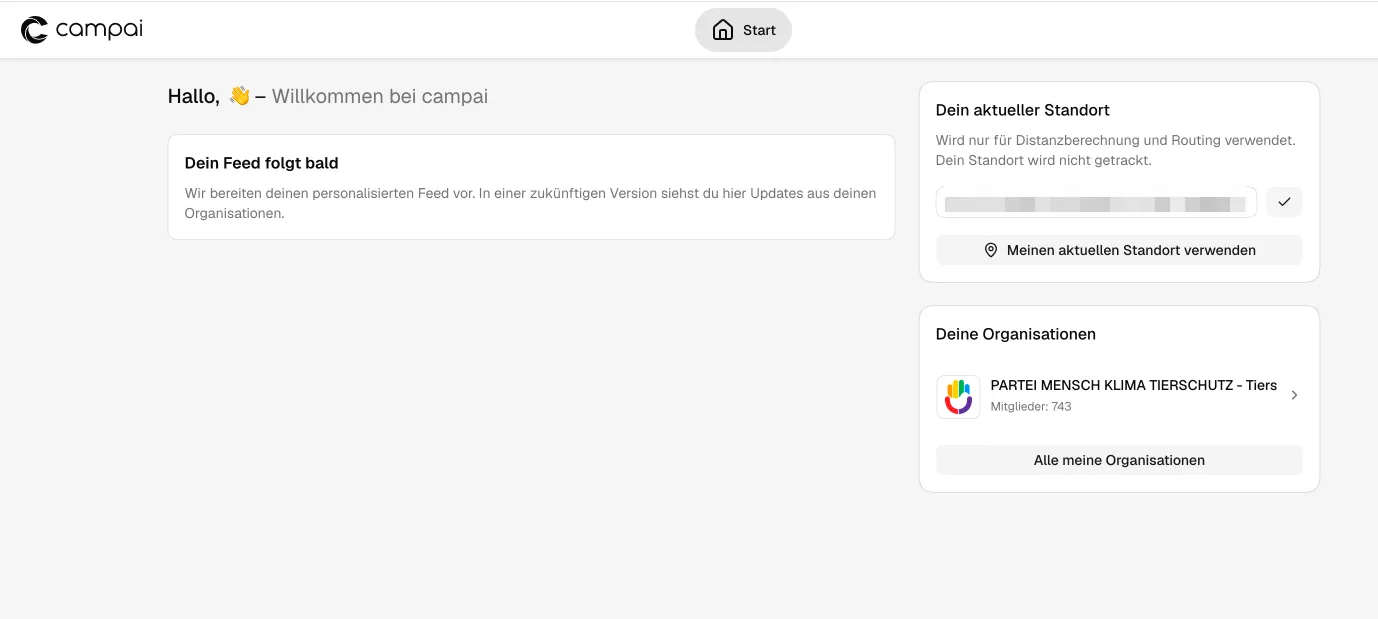1378x619 pixels.
Task: Click the colorful hand organization logo
Action: (958, 396)
